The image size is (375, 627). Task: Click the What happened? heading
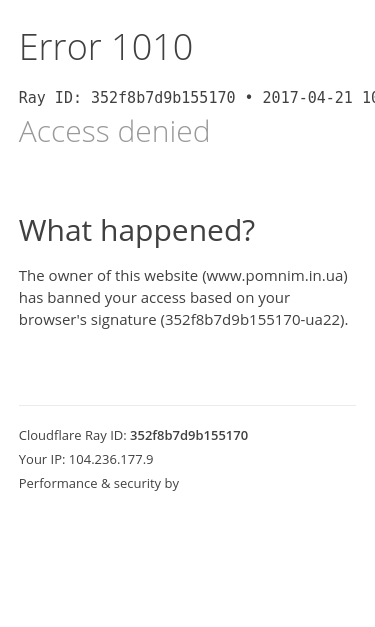[137, 231]
